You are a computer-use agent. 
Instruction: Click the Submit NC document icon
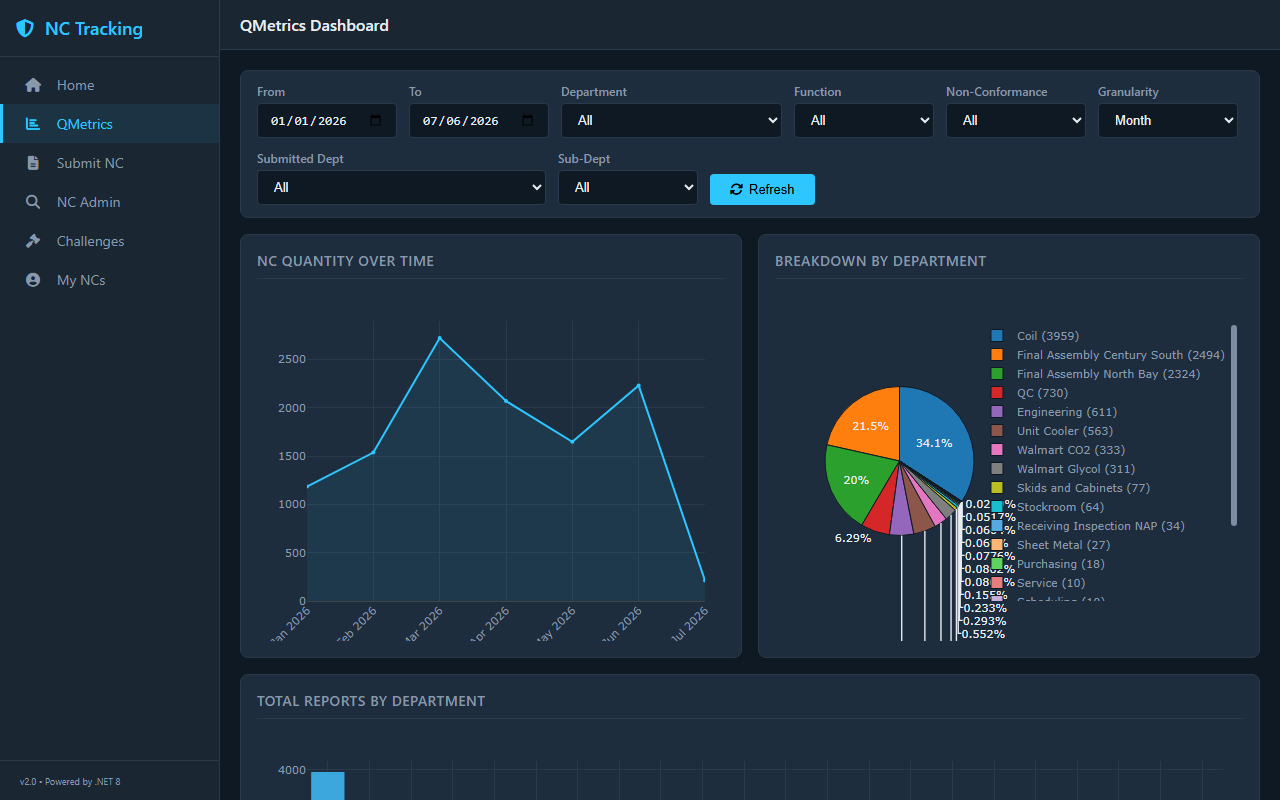[33, 163]
